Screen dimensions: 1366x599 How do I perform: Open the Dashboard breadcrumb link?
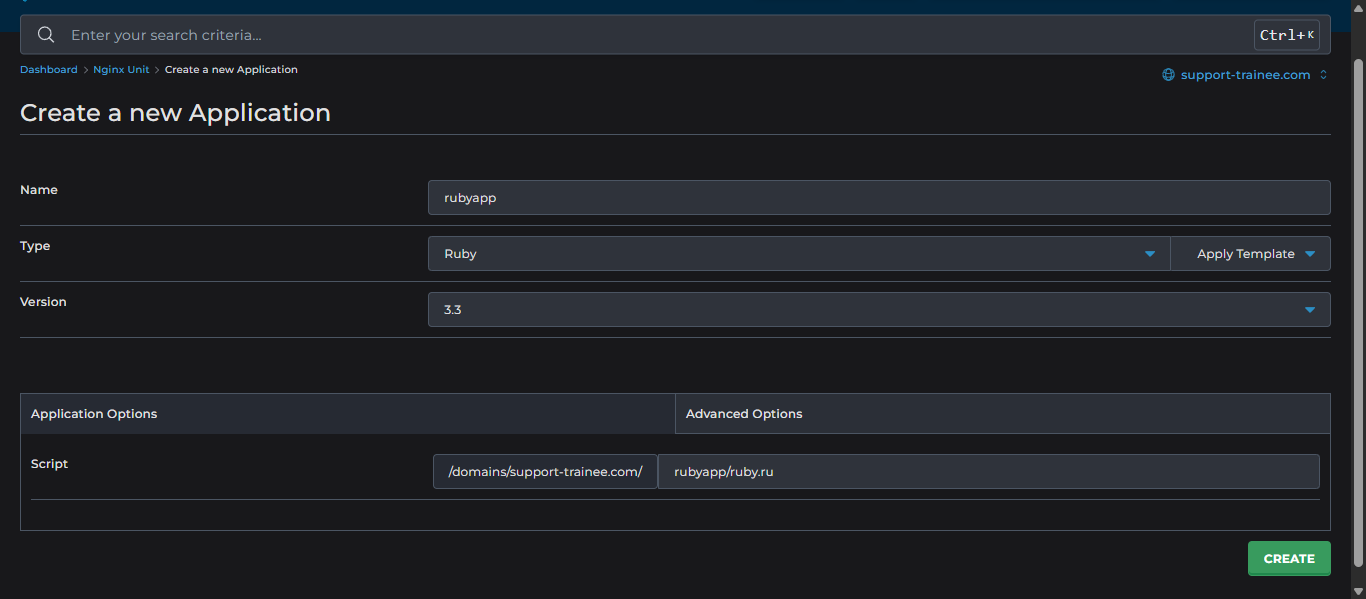tap(48, 70)
